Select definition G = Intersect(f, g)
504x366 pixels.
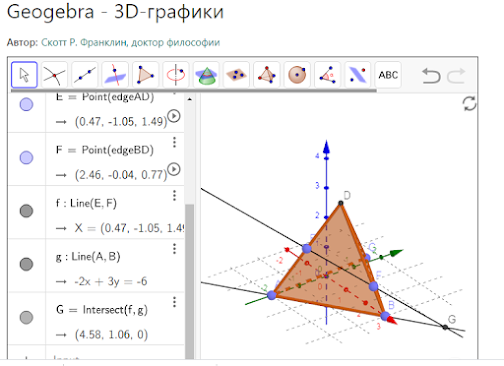[102, 310]
